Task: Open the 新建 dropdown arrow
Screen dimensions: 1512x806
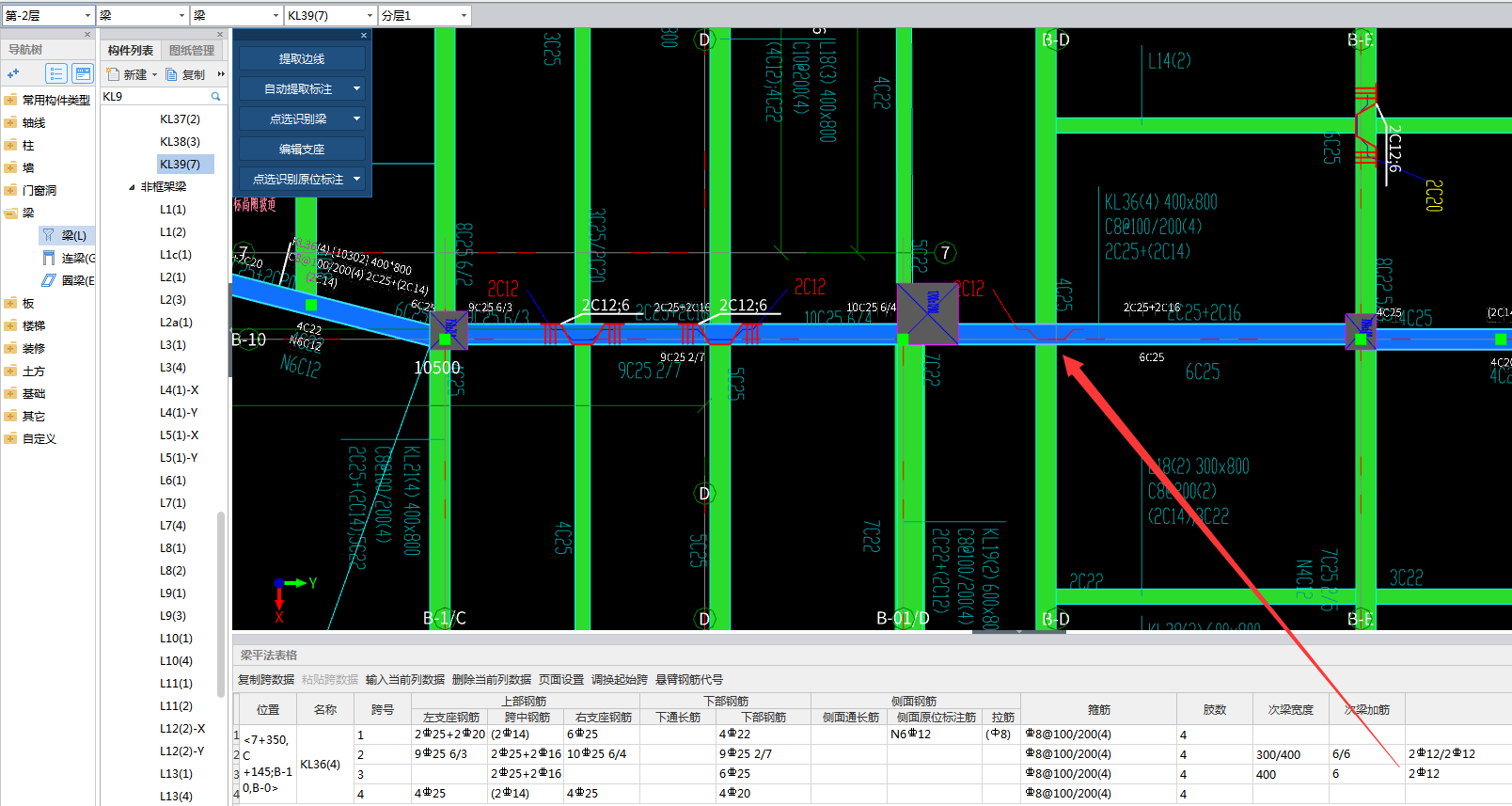Action: tap(154, 74)
